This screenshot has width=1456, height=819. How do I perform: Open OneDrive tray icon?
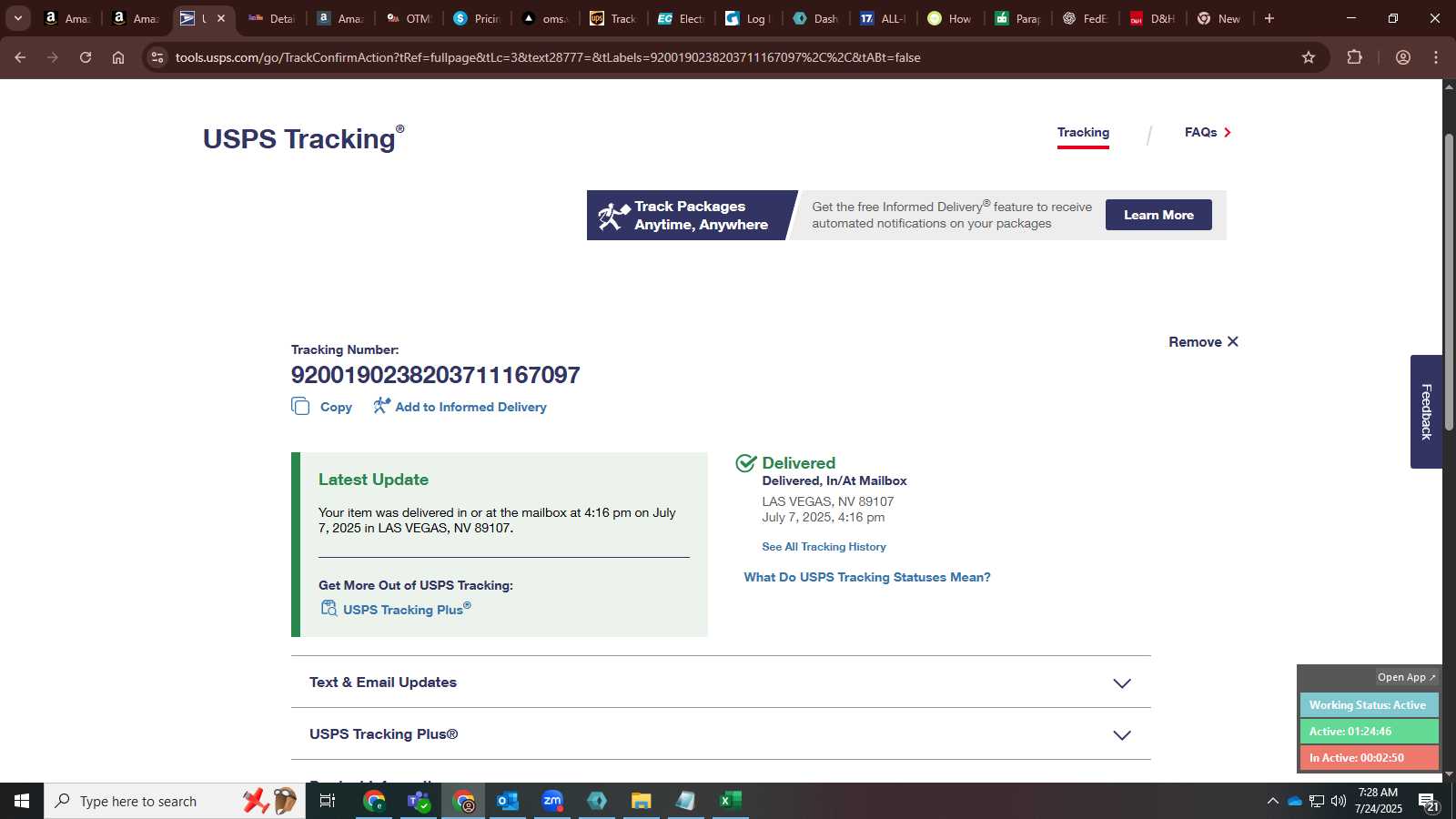1294,801
